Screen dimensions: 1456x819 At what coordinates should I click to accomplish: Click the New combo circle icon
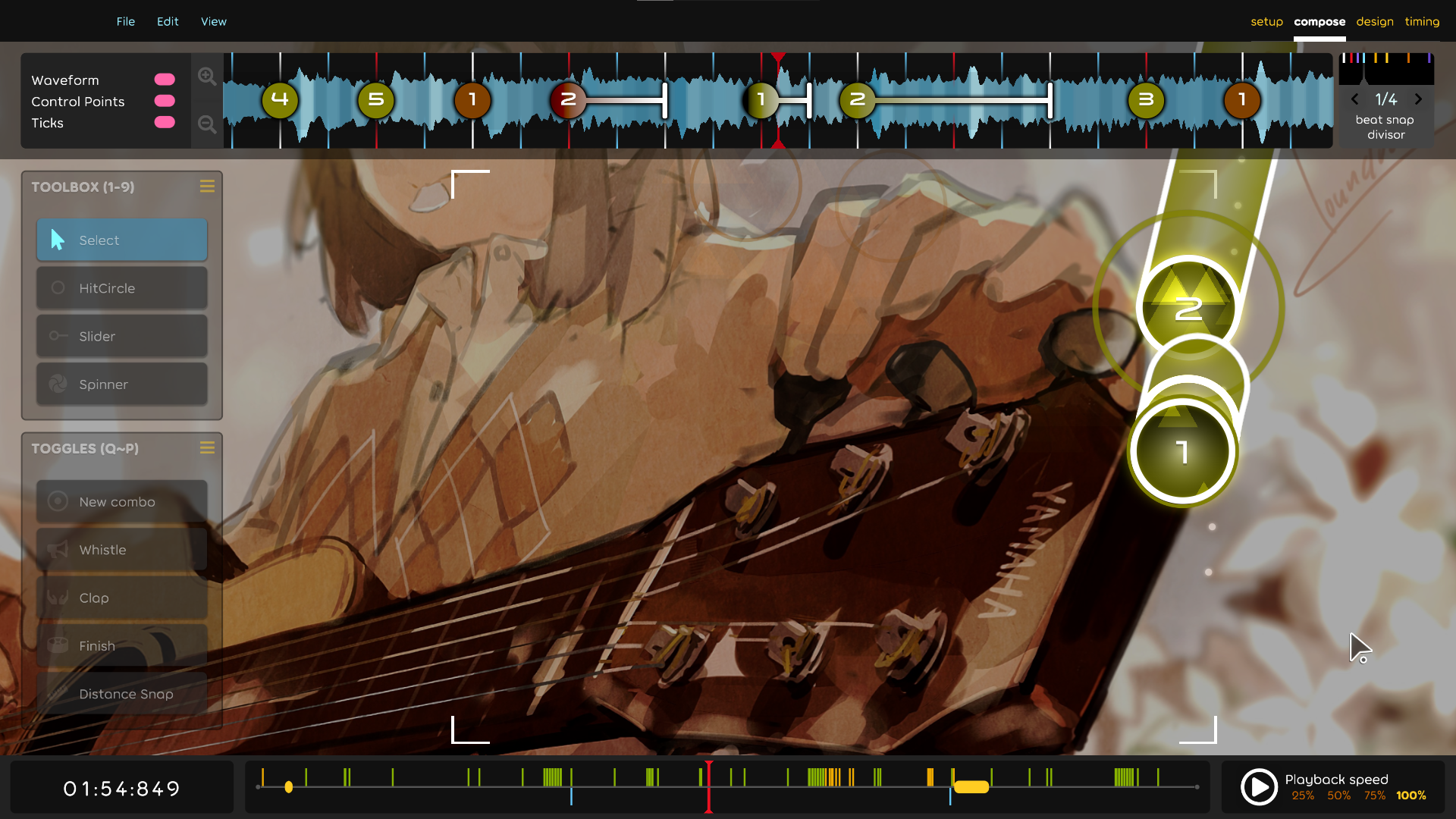click(x=58, y=501)
